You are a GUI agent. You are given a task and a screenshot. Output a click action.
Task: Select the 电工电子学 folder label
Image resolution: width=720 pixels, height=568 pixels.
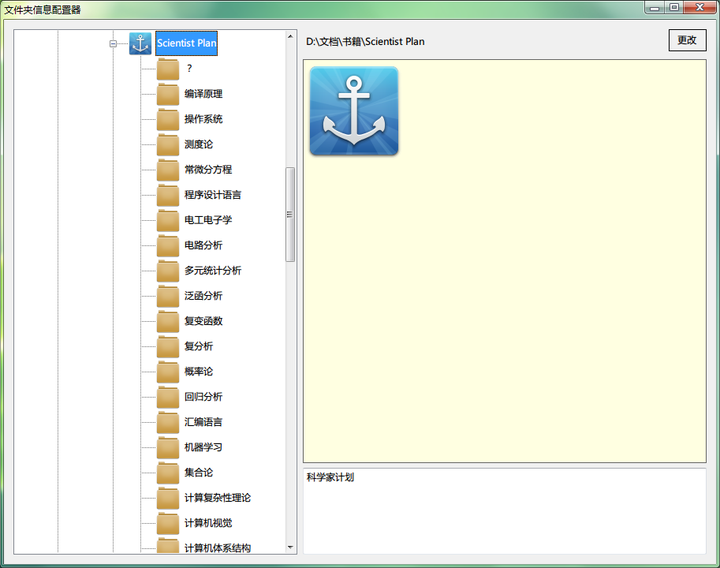pos(208,220)
